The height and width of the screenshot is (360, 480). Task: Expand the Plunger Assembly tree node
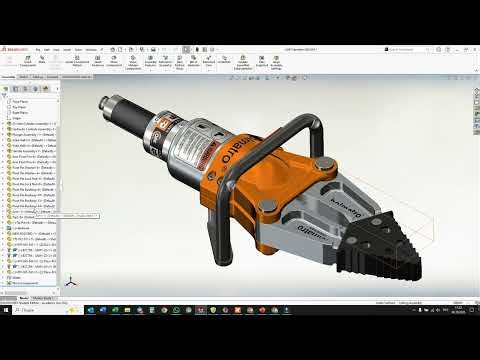(x=3, y=134)
